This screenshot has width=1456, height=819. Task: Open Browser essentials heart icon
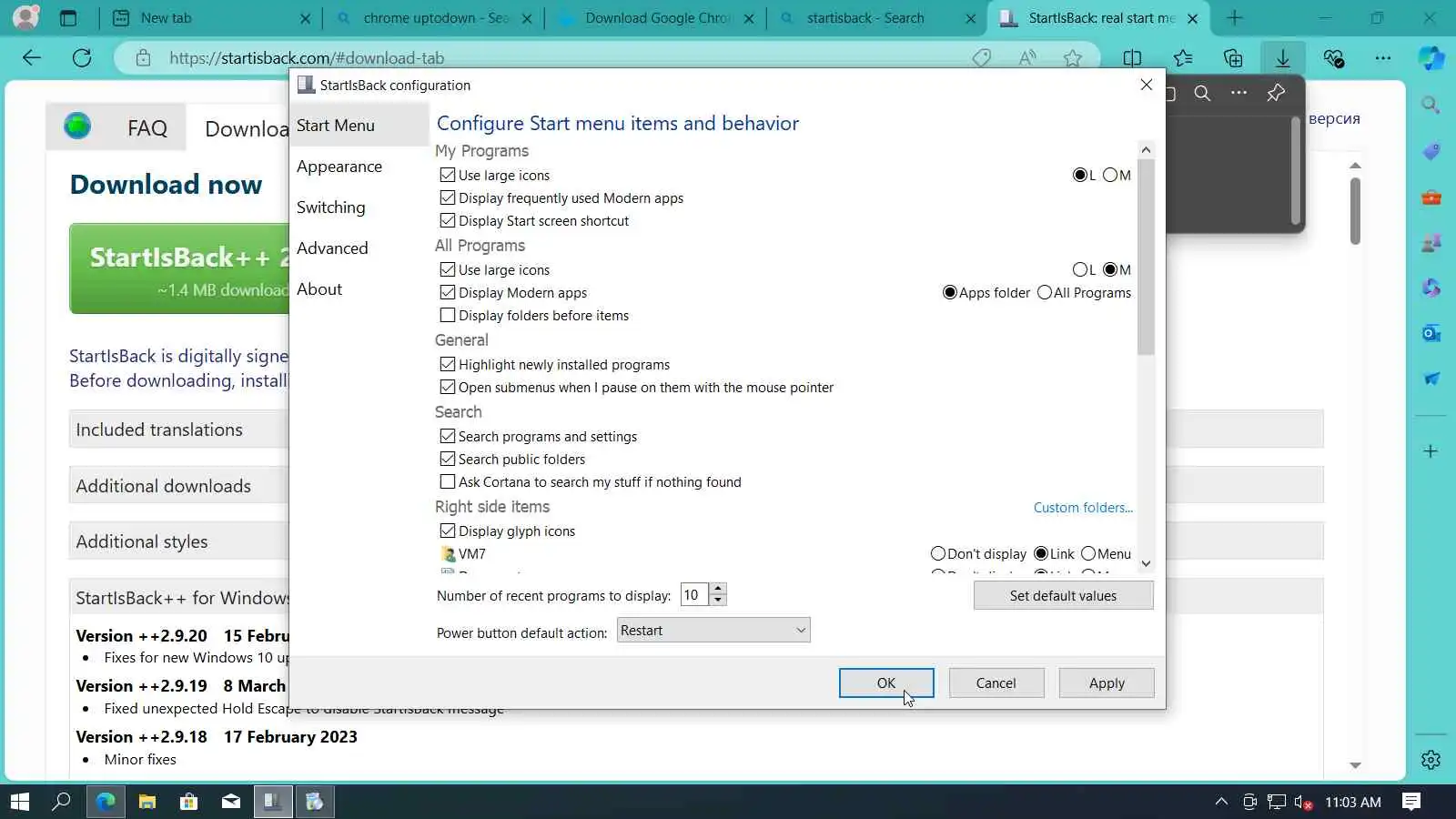pos(1334,58)
